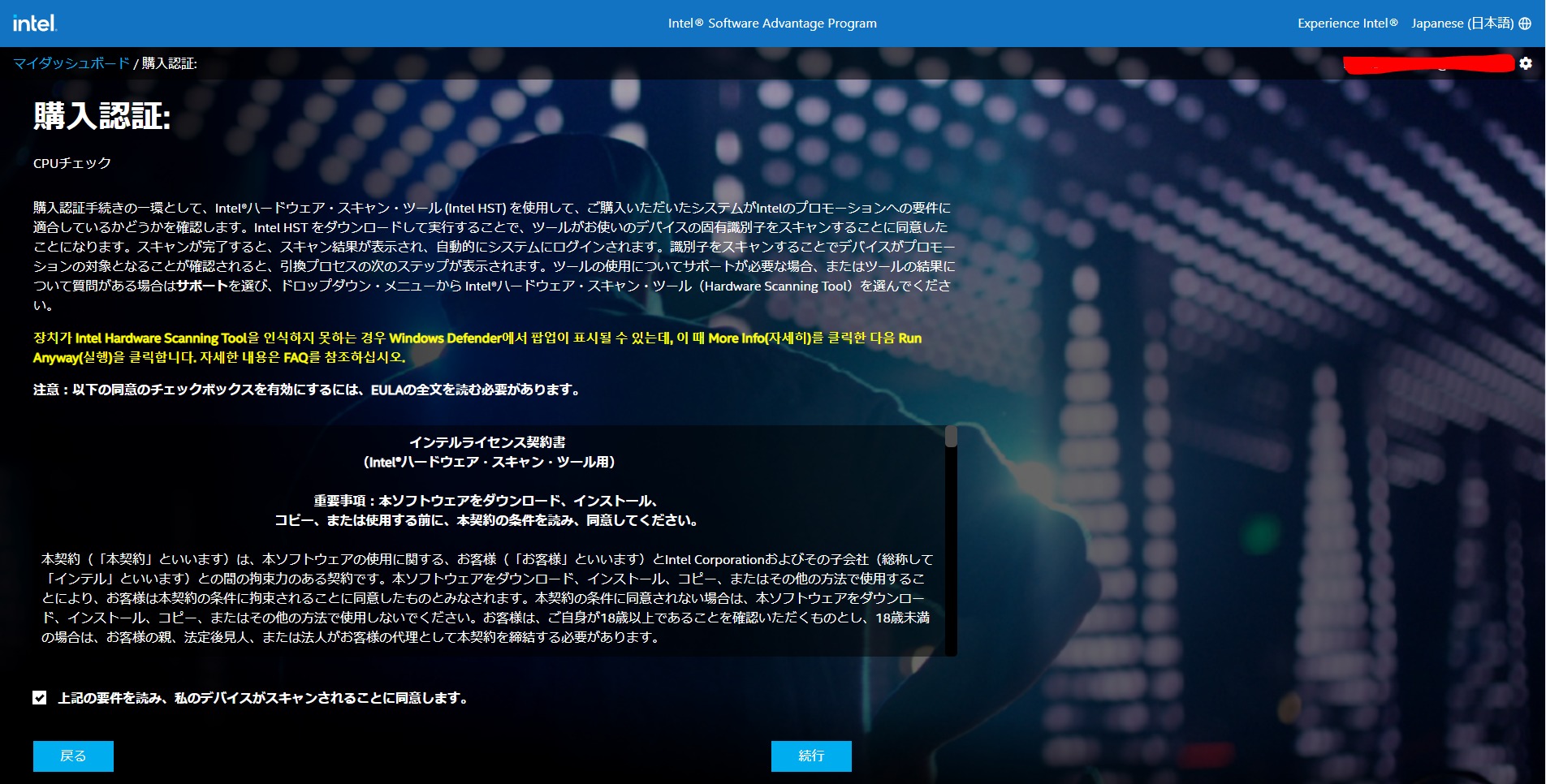
Task: Click the EULA scrollbar thumb
Action: pos(951,437)
